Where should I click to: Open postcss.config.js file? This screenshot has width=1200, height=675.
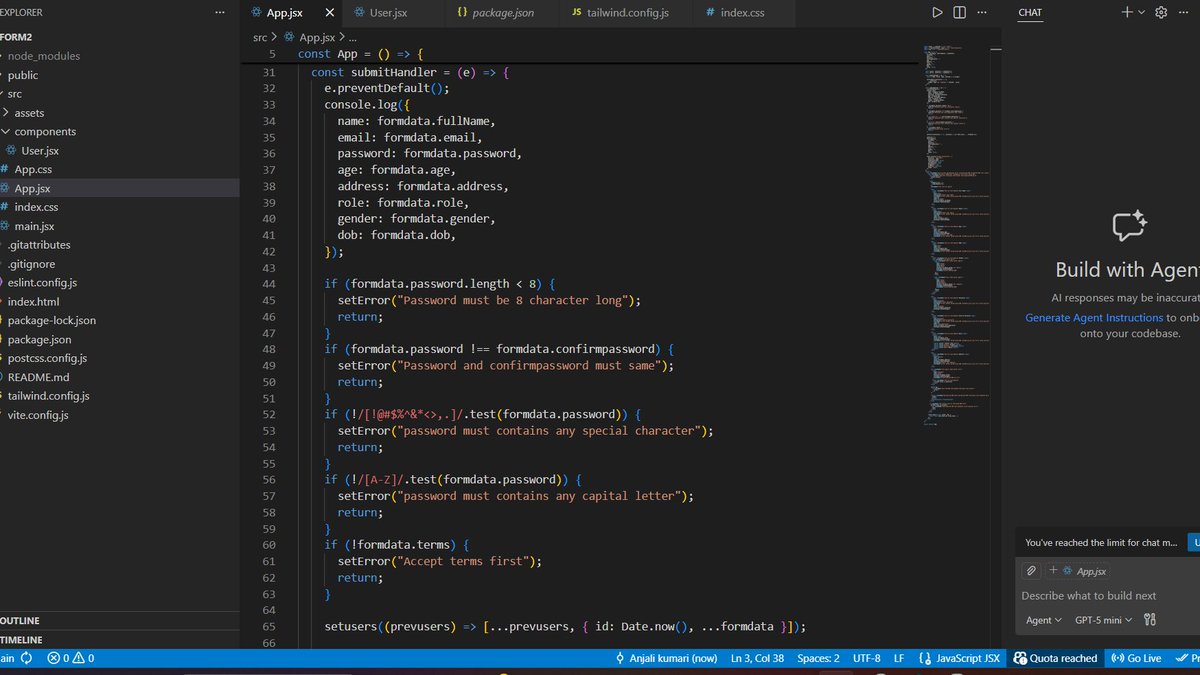[47, 358]
